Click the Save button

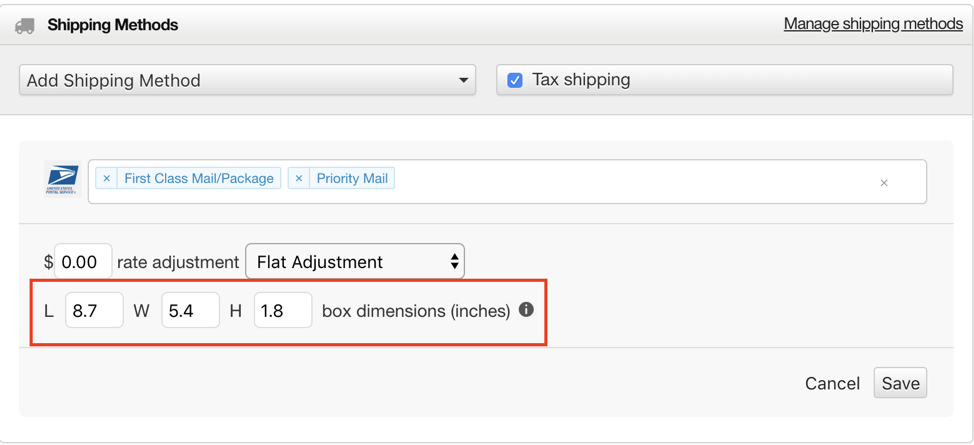click(x=900, y=383)
